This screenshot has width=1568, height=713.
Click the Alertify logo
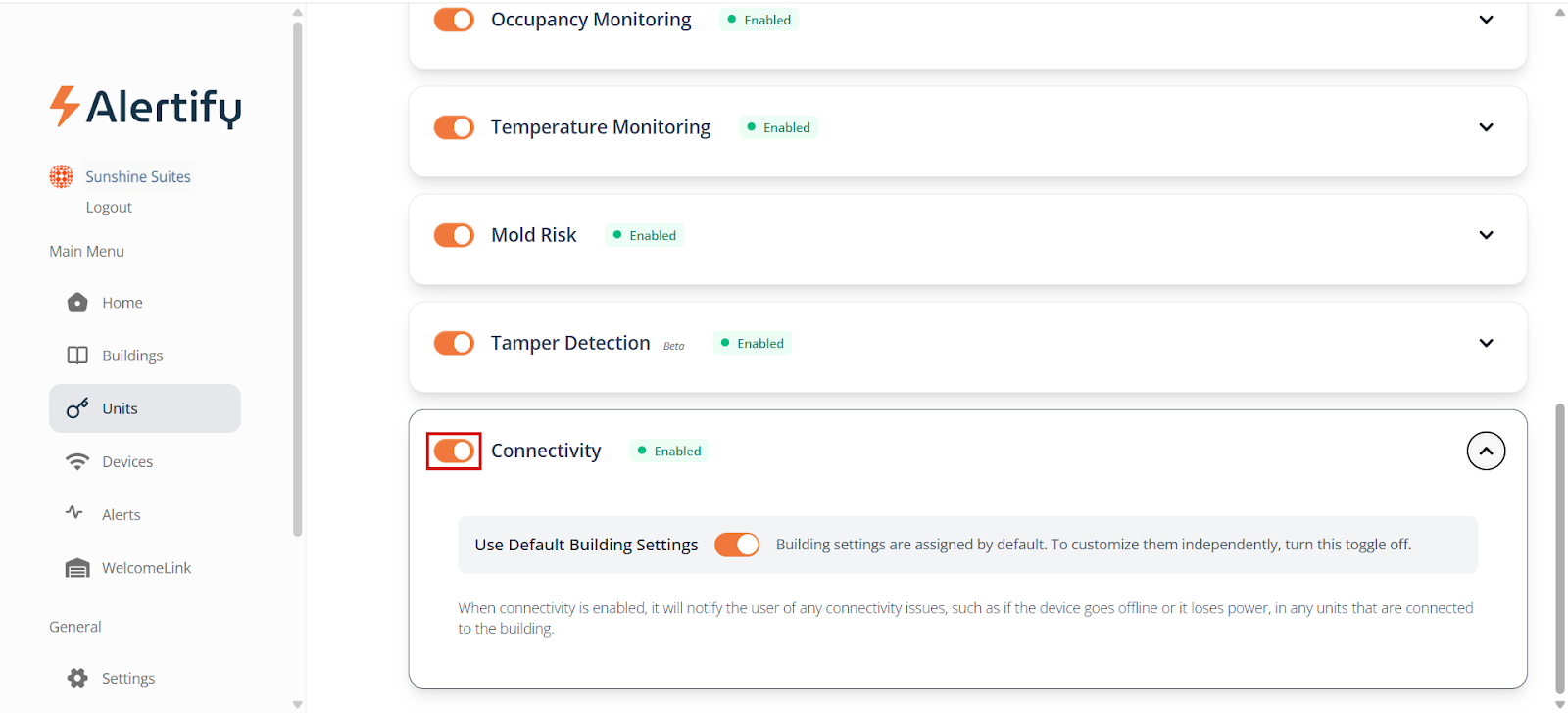(146, 107)
